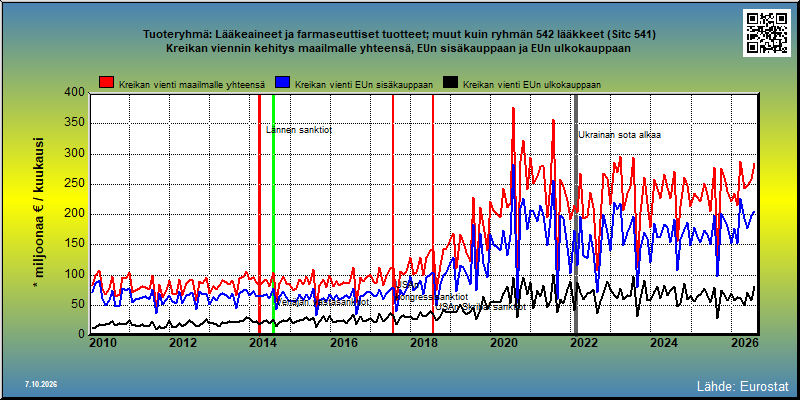Click the x-axis label 2016
The height and width of the screenshot is (400, 800).
(x=343, y=342)
